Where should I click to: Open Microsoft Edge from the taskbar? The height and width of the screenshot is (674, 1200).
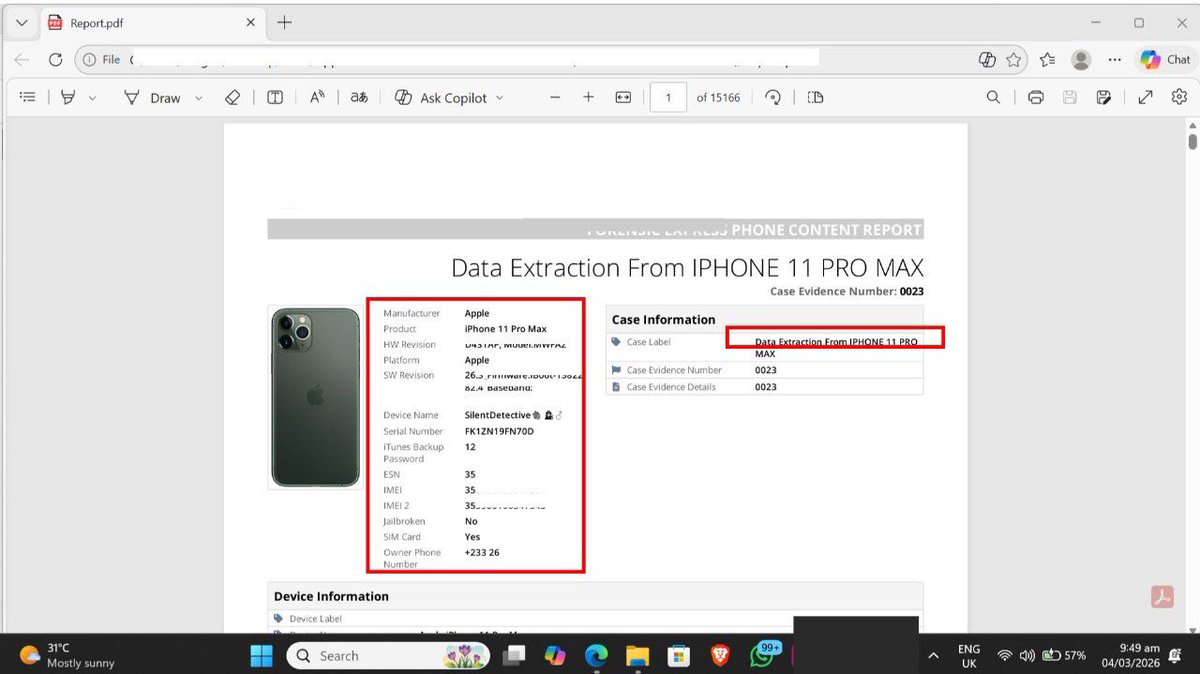click(x=596, y=655)
